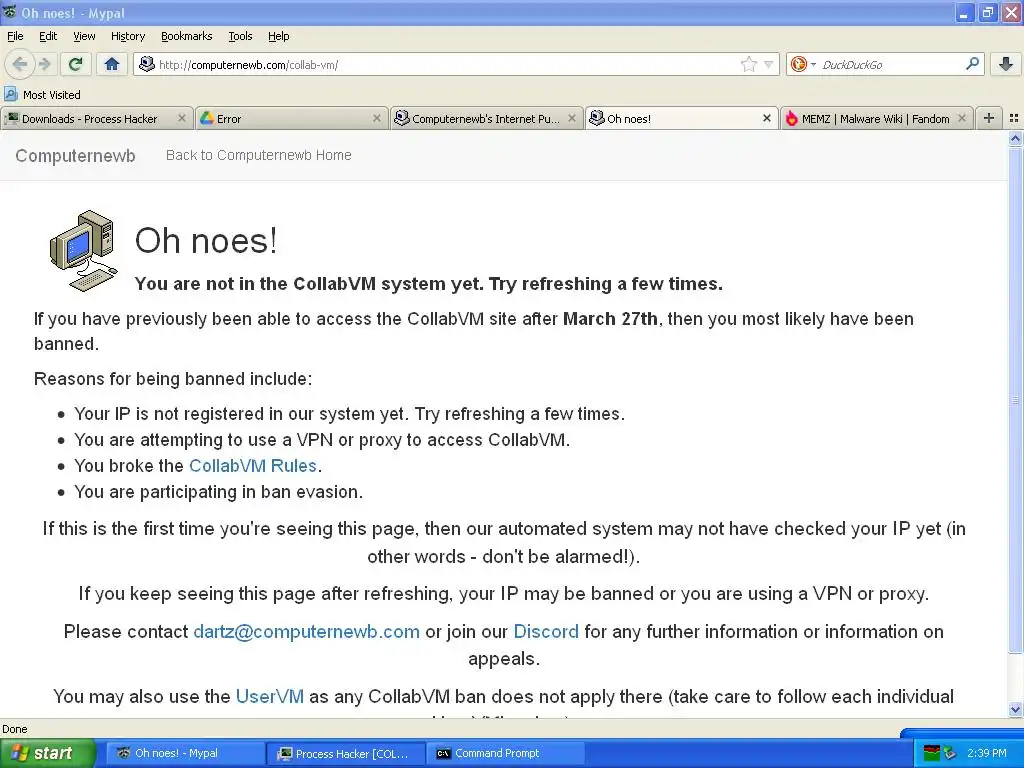Click the Done status bar text

[x=14, y=729]
